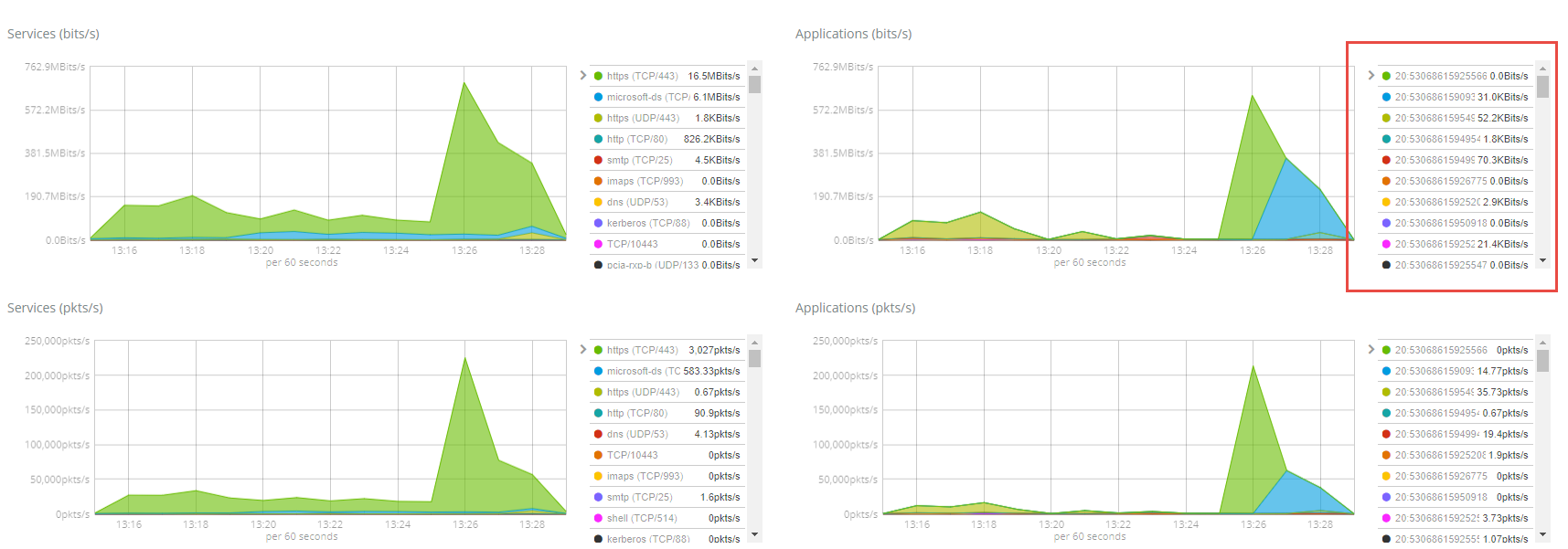Select 20:53068615926775 entry in Applications (pkts/s)
This screenshot has width=1568, height=549.
[x=1456, y=476]
